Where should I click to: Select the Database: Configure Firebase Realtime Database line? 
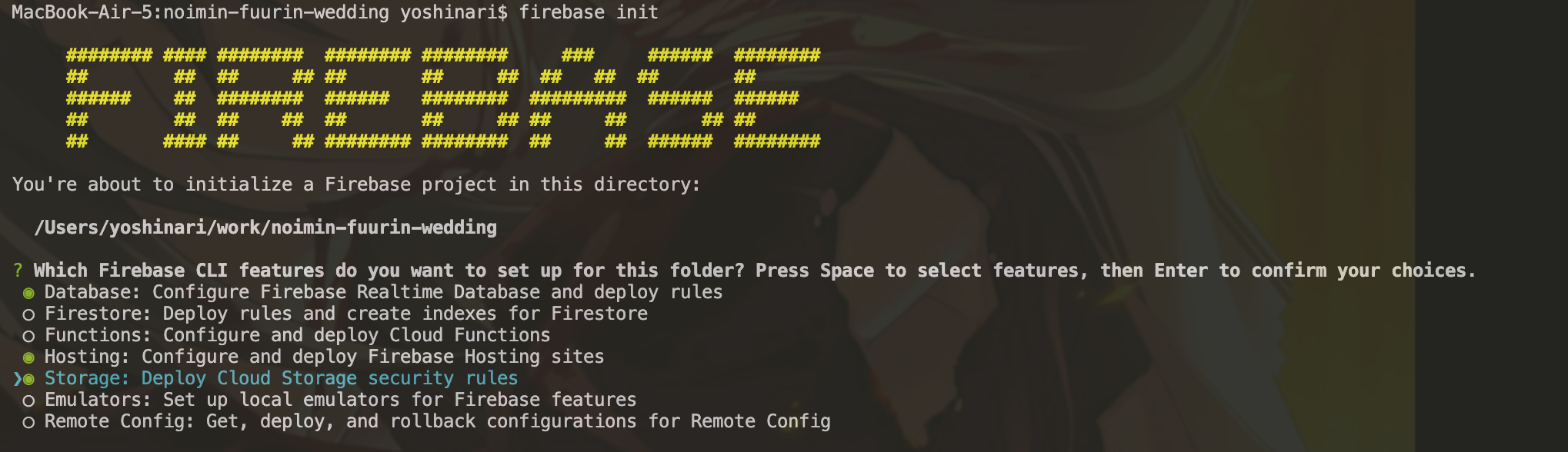[383, 292]
